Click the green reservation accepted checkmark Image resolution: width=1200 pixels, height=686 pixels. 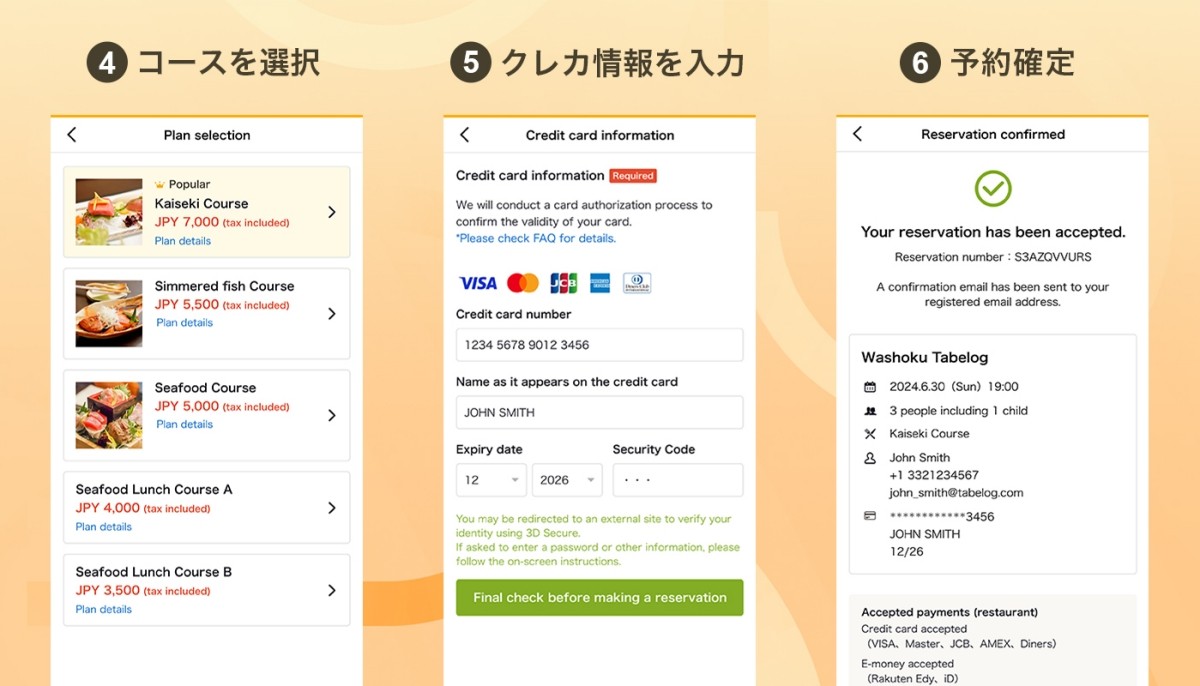pyautogui.click(x=993, y=188)
